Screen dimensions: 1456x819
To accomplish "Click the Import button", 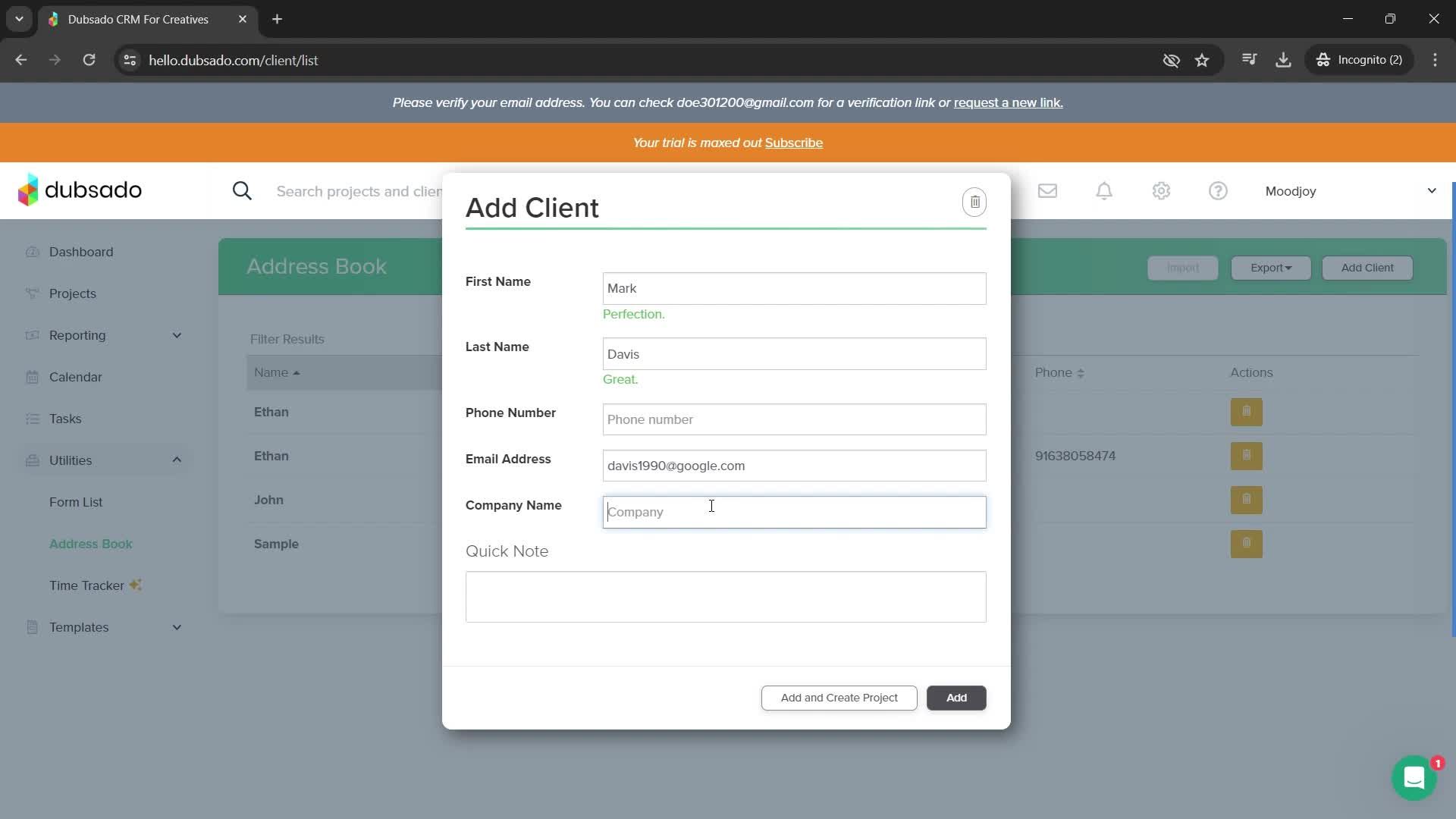I will 1183,268.
